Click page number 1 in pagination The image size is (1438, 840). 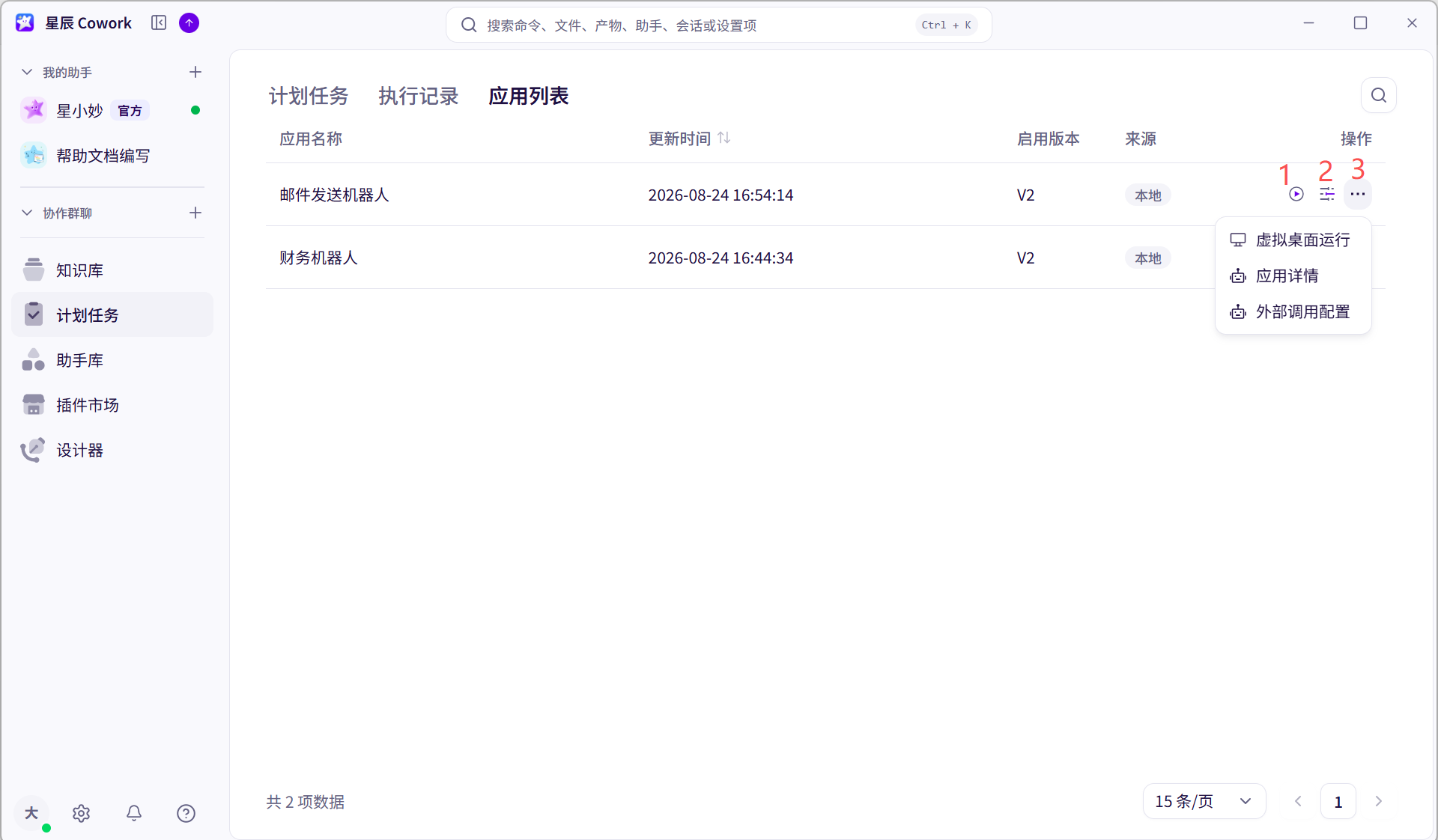tap(1338, 802)
